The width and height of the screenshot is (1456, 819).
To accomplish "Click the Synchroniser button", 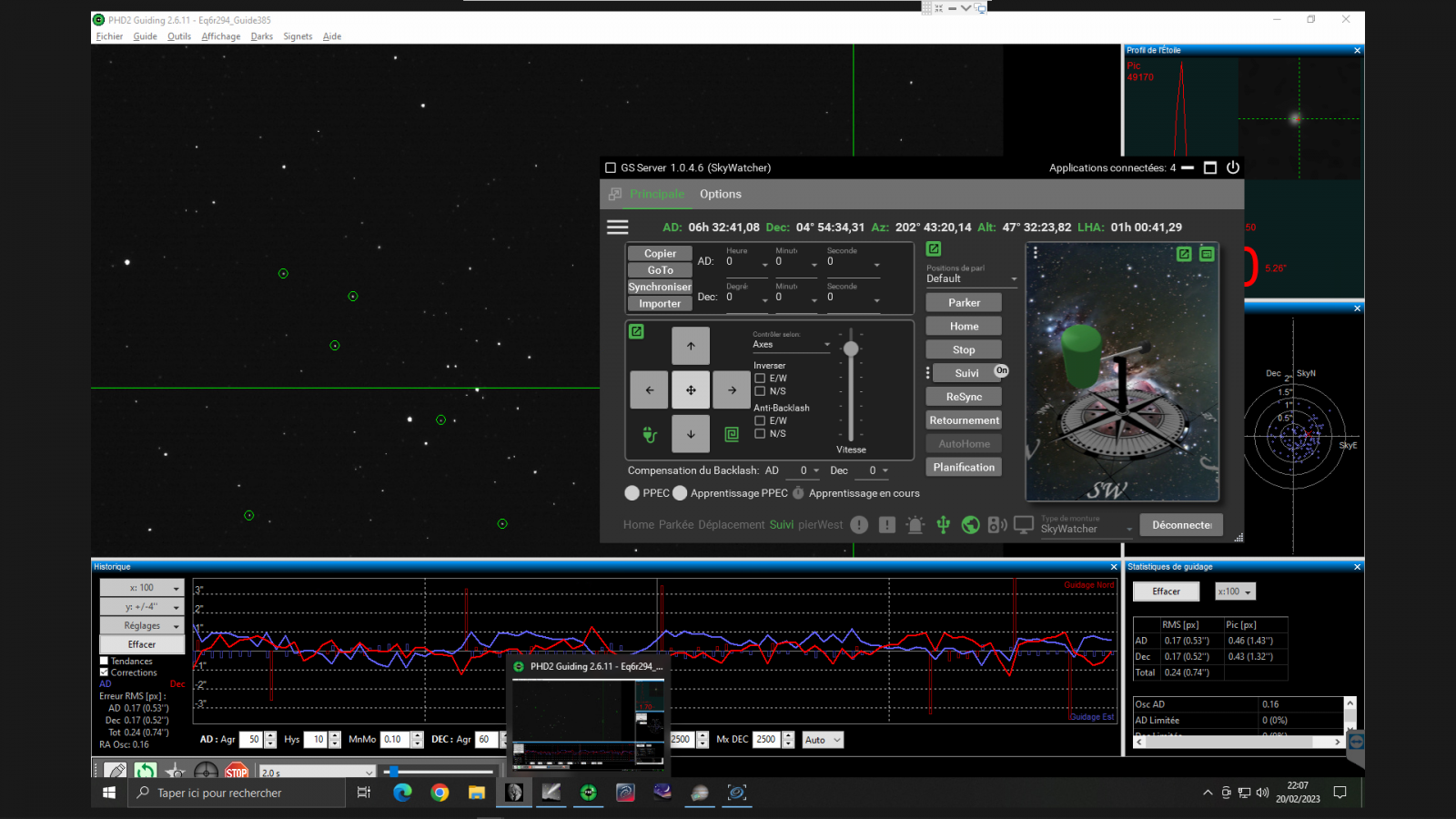I will pos(660,287).
